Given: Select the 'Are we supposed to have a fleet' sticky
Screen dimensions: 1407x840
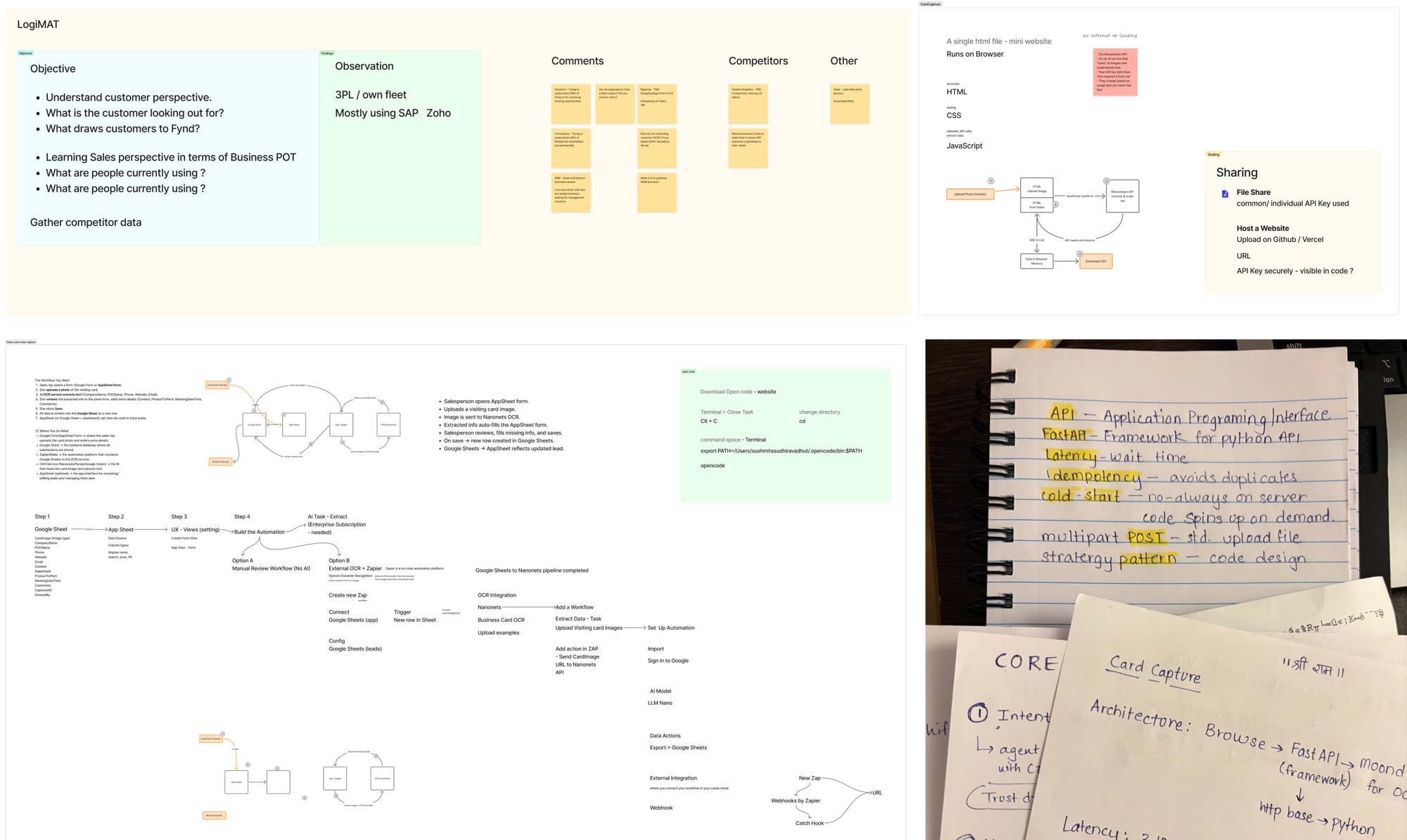Looking at the screenshot, I should (x=615, y=104).
